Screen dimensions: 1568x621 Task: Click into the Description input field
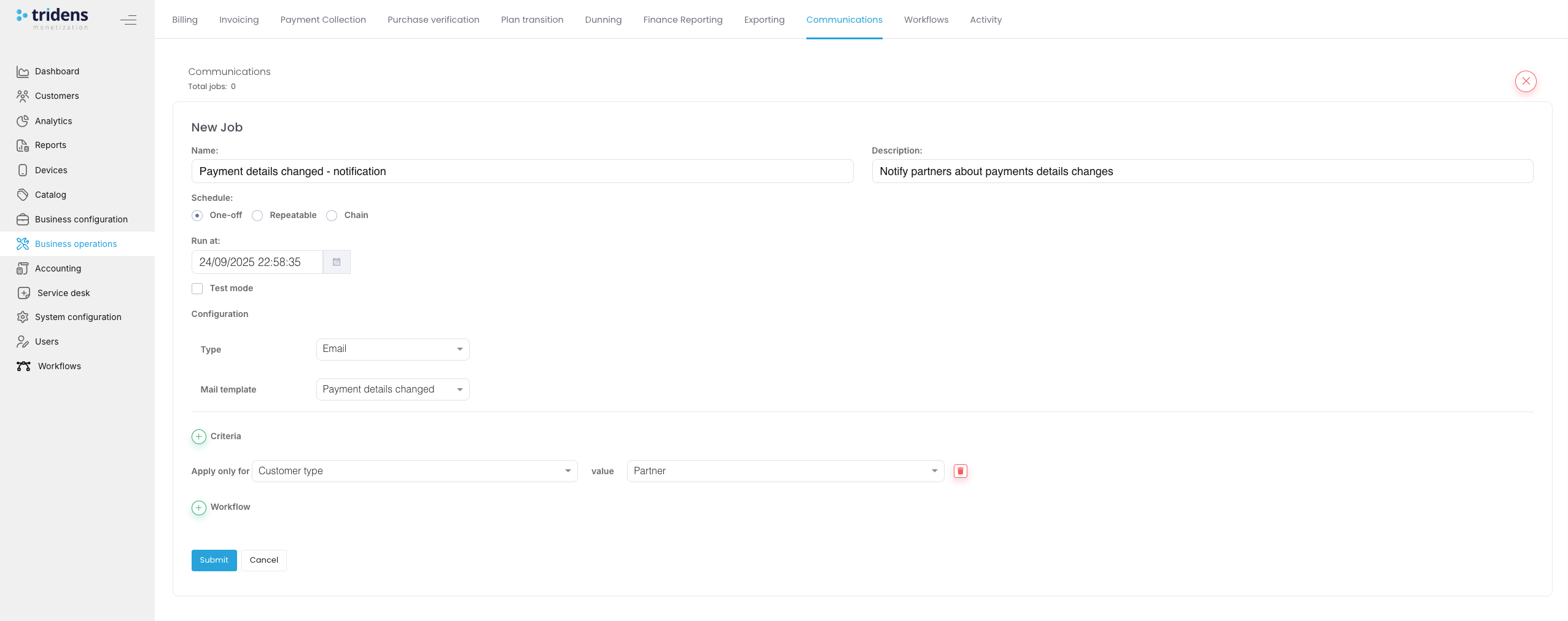tap(1202, 171)
